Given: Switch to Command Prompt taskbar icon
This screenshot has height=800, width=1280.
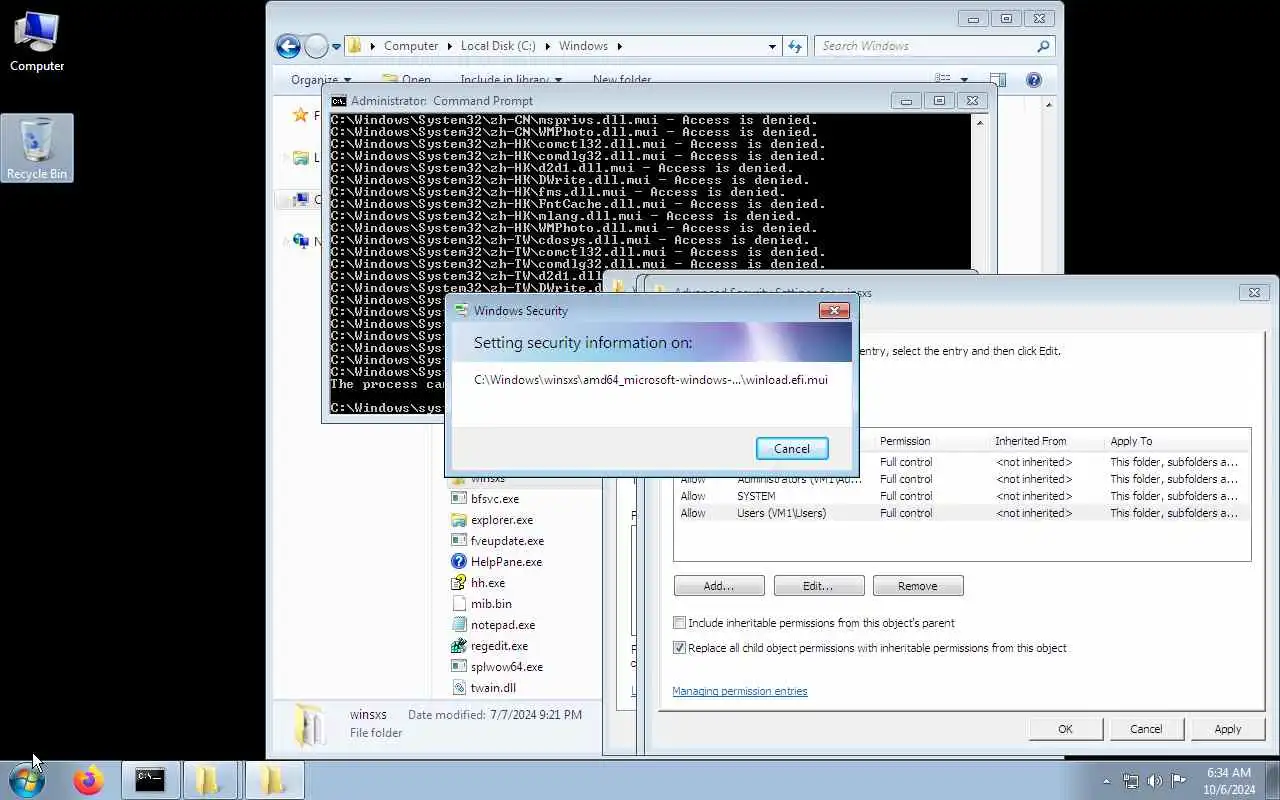Looking at the screenshot, I should click(x=150, y=780).
